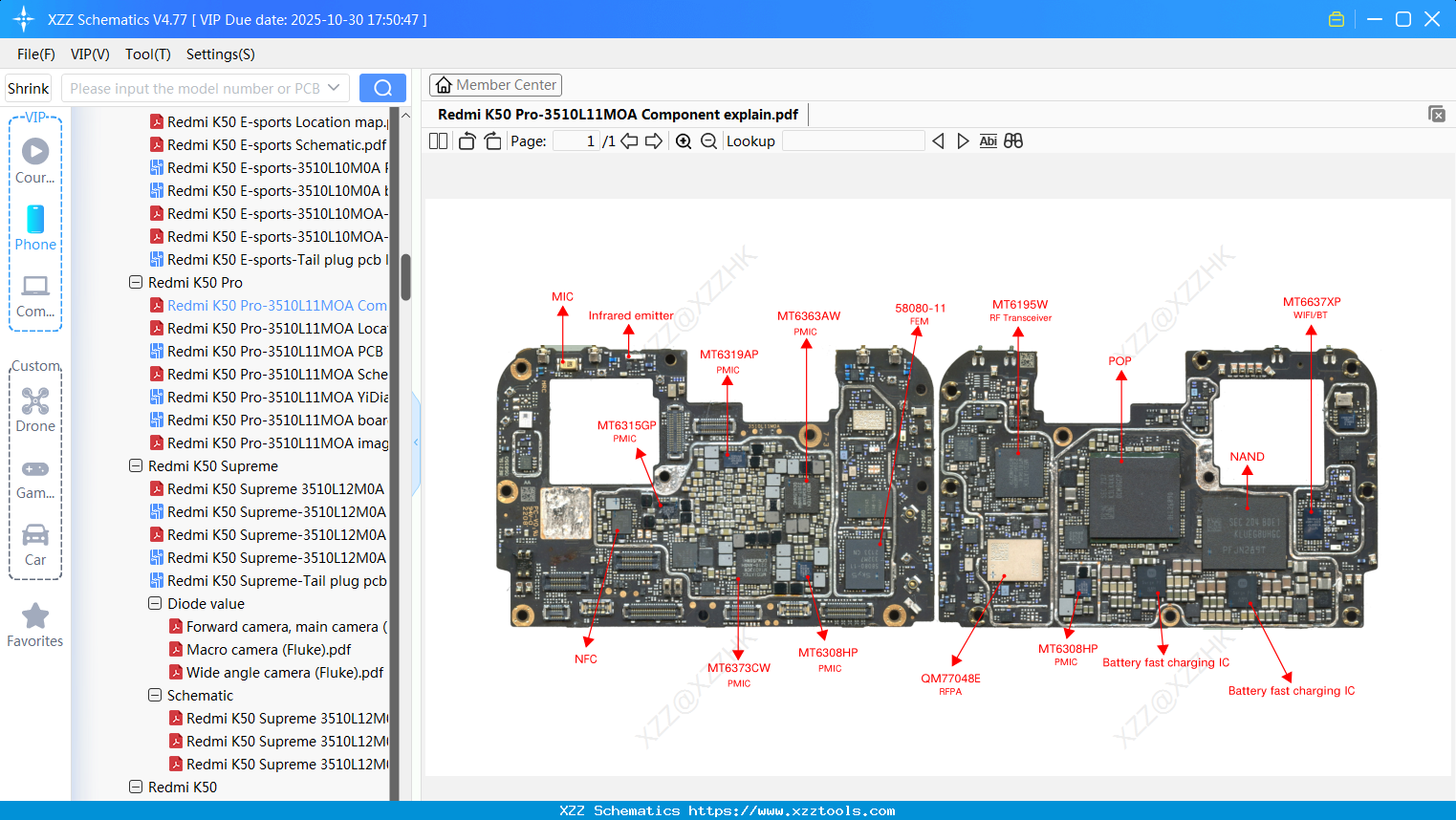The height and width of the screenshot is (820, 1456).
Task: Collapse the Diode value group
Action: point(154,603)
